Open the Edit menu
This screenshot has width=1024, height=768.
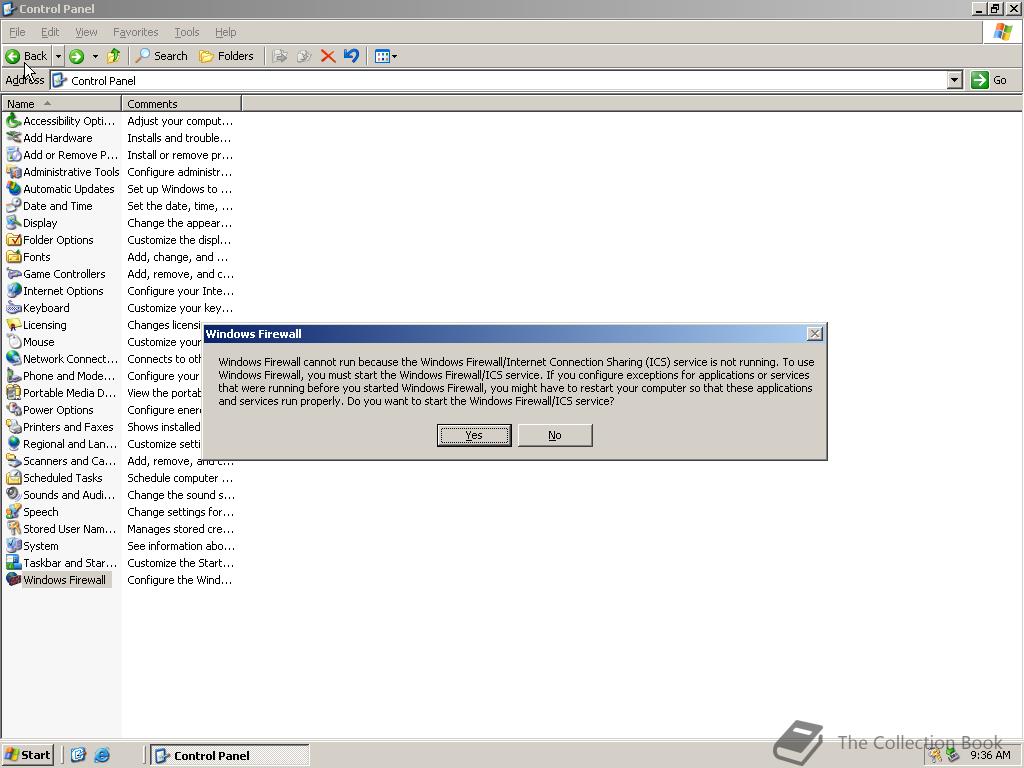point(50,32)
